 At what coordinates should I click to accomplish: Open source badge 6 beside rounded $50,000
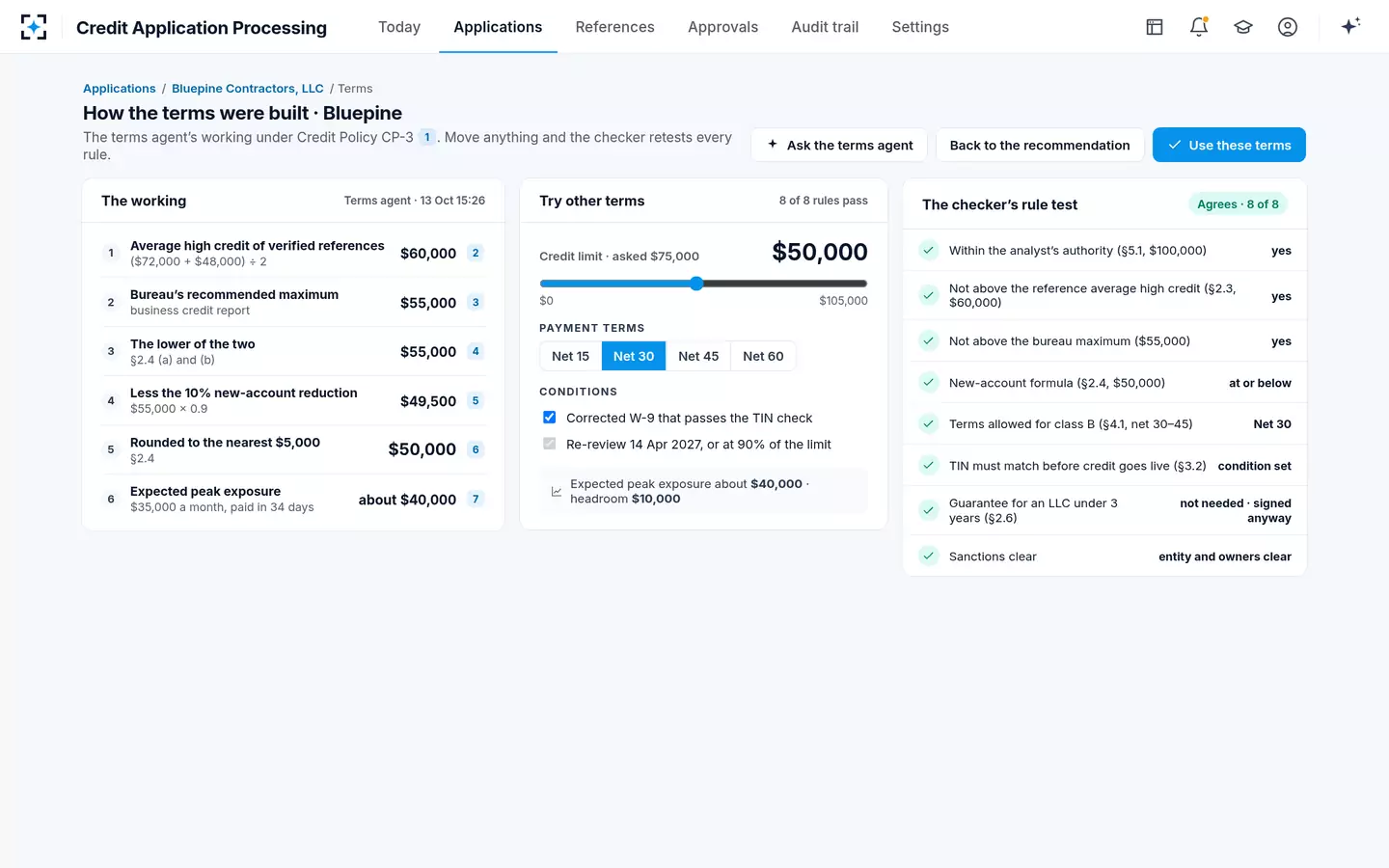tap(476, 449)
